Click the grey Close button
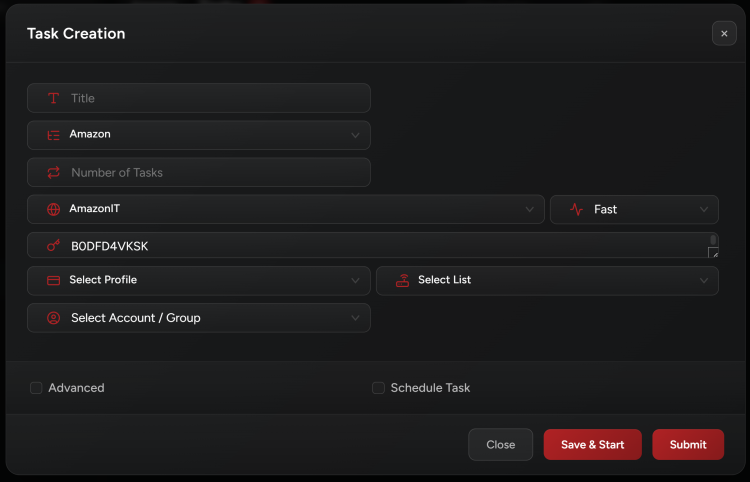This screenshot has height=482, width=750. 500,445
